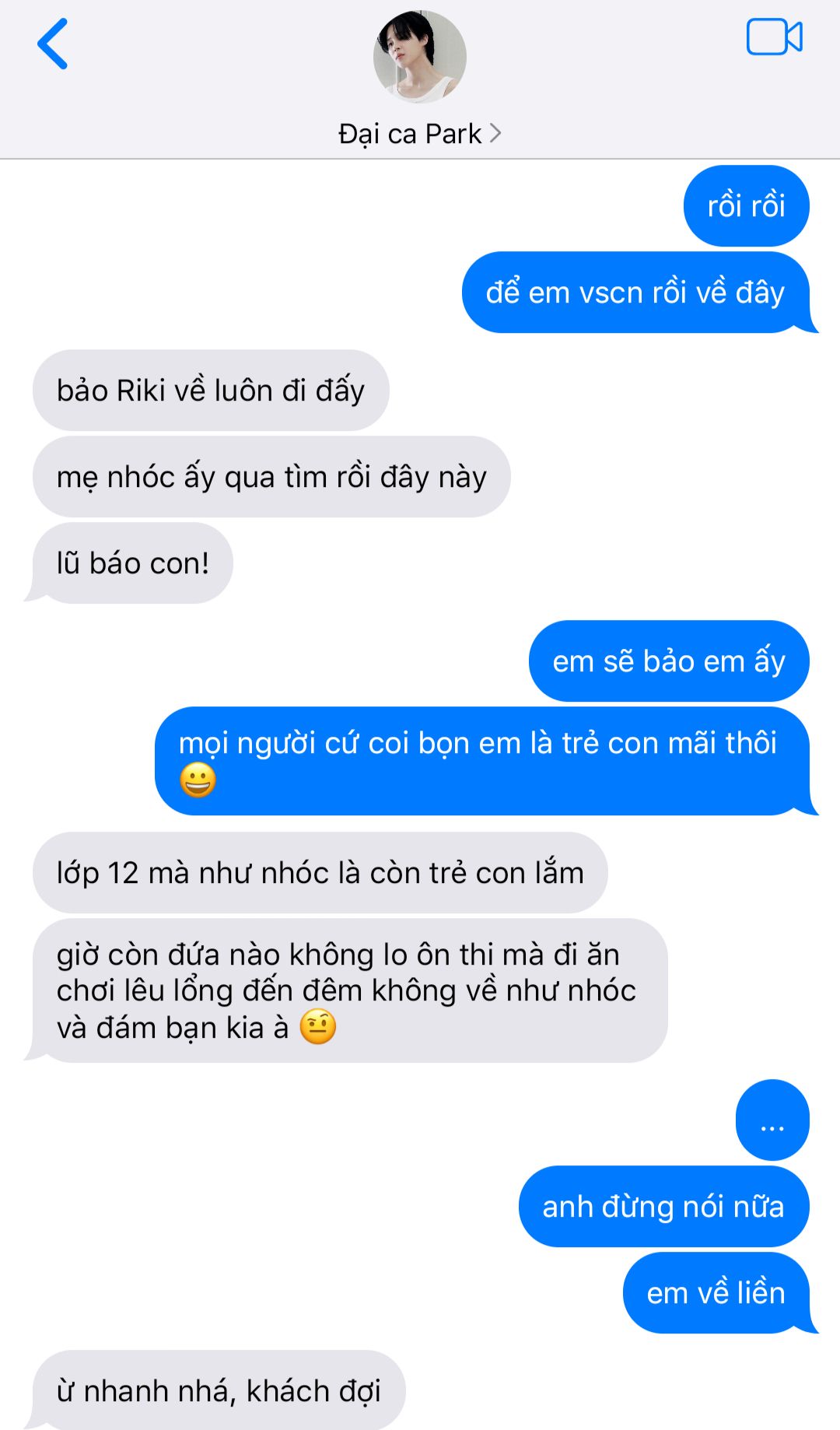
Task: Tap the blue '...' message bubble
Action: point(772,1120)
